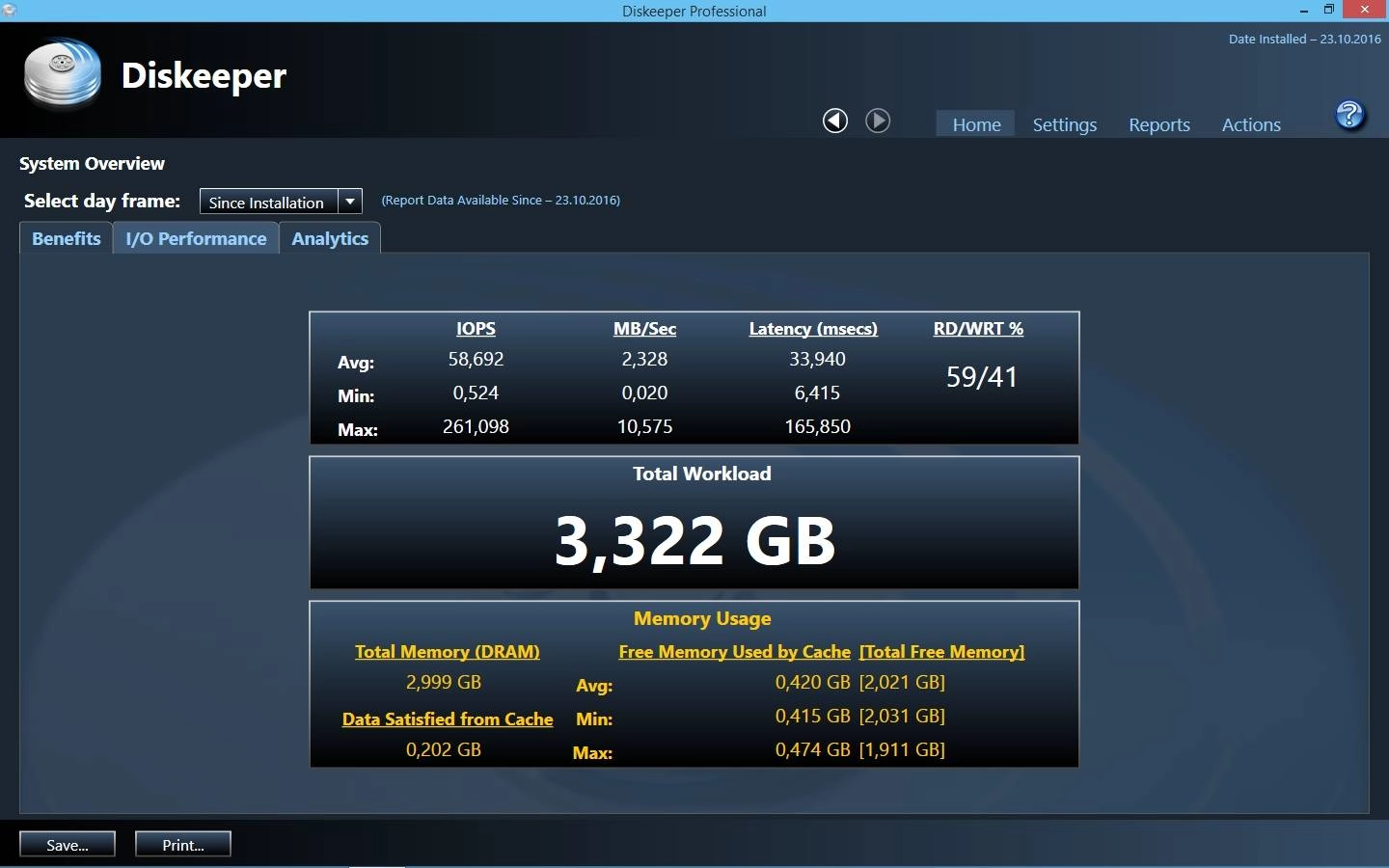Open the Settings menu

point(1065,124)
